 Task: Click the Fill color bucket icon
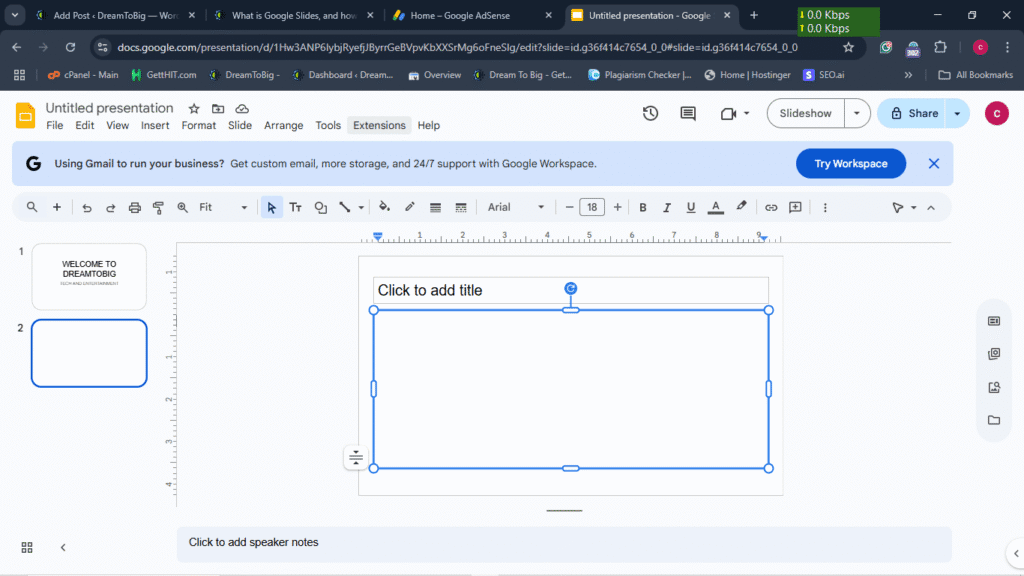384,208
